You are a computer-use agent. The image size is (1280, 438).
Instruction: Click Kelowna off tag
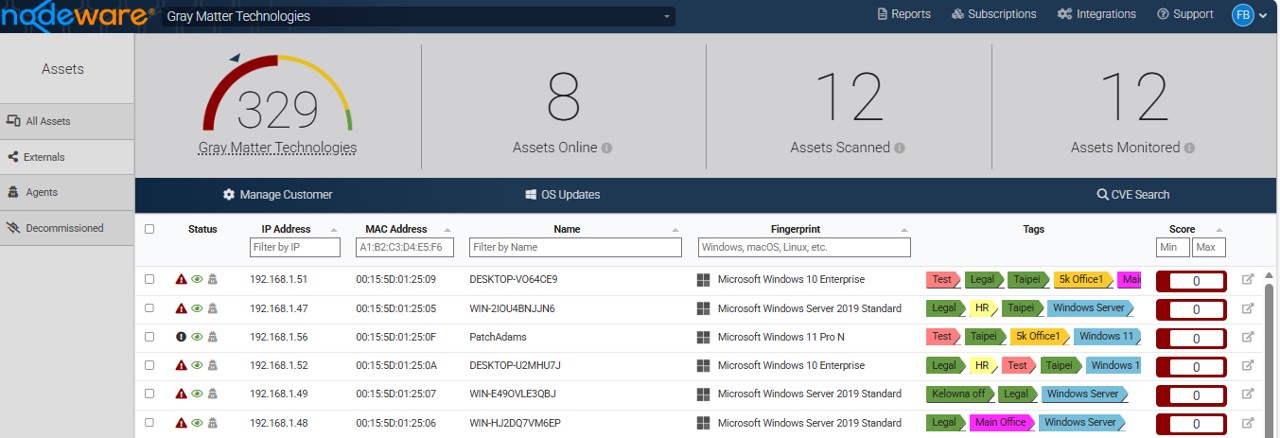point(961,394)
